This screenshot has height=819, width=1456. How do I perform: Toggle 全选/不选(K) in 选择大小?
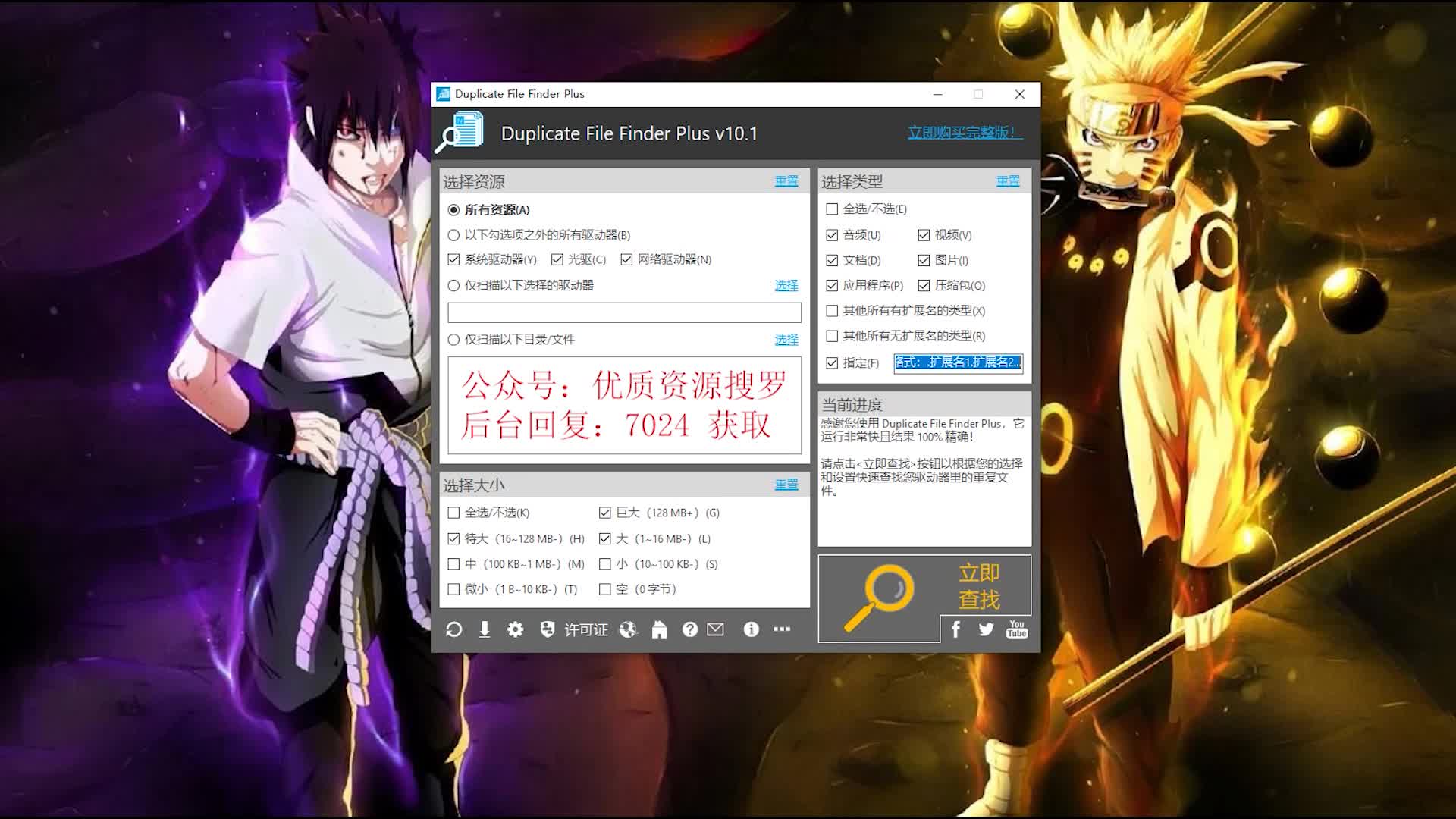453,513
